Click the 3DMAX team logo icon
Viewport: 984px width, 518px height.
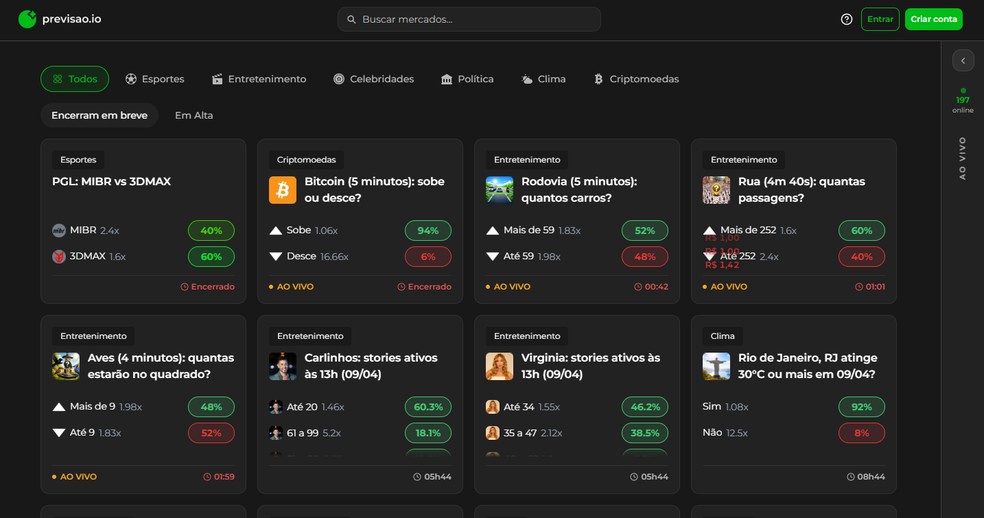click(58, 257)
